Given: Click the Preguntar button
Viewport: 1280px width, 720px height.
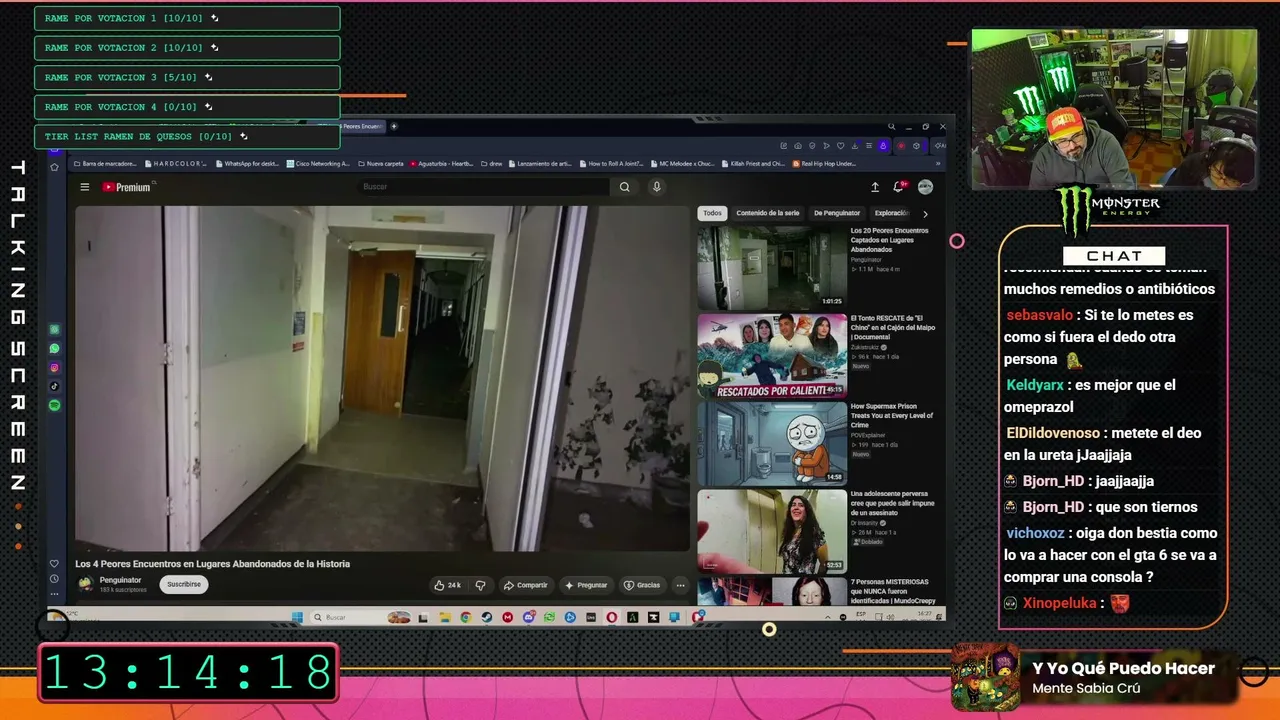Looking at the screenshot, I should coord(586,585).
